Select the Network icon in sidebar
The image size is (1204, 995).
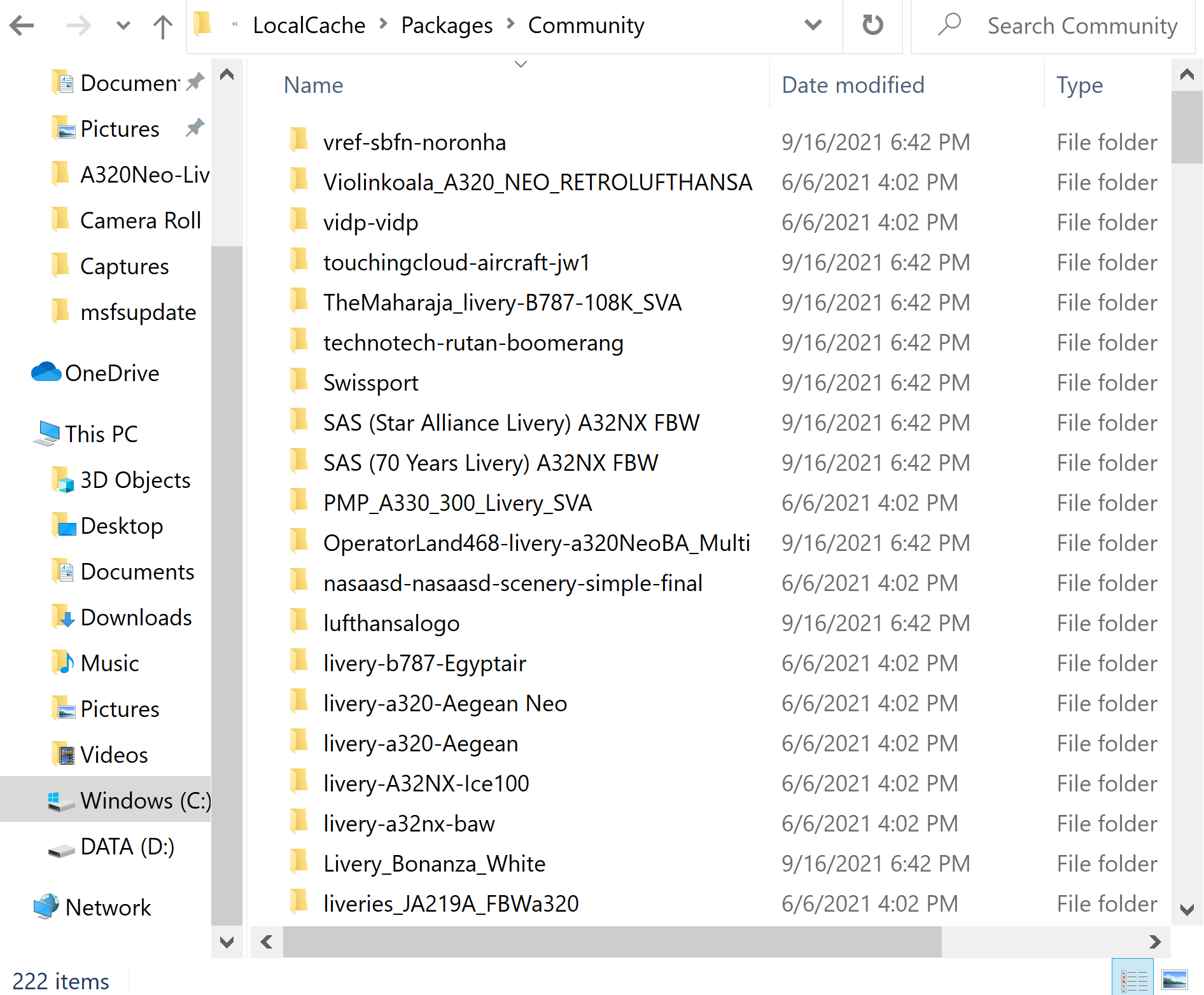pos(46,907)
